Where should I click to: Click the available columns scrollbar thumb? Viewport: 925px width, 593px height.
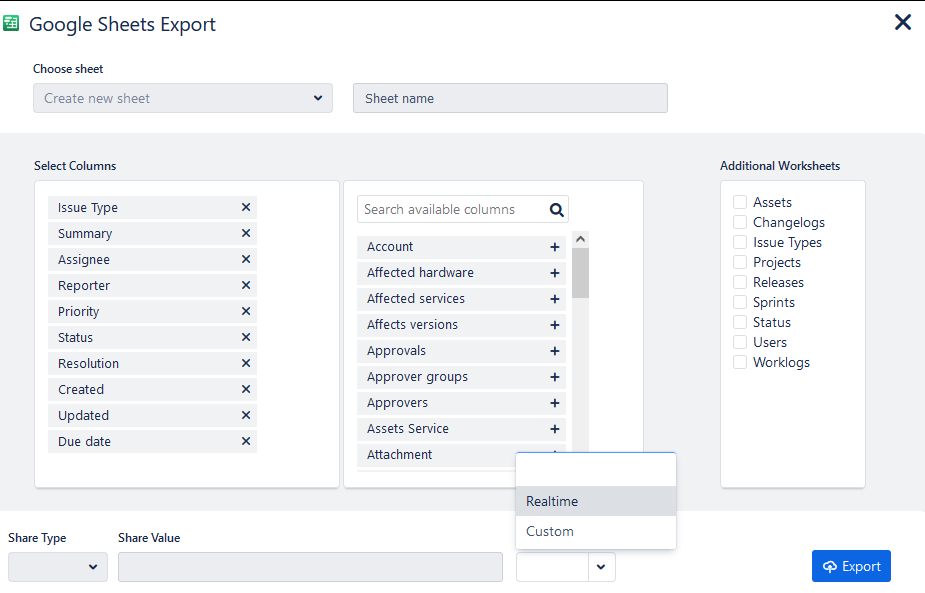tap(581, 273)
